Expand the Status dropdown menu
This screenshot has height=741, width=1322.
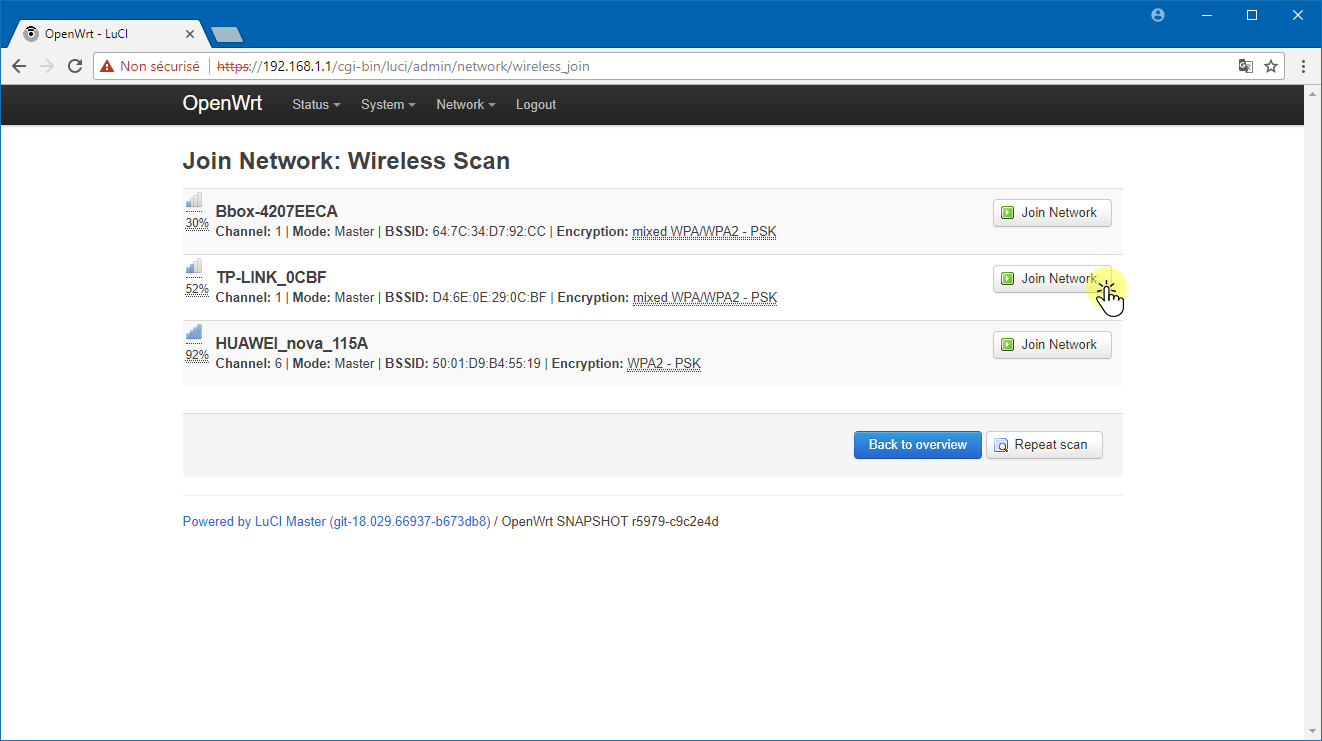point(316,105)
